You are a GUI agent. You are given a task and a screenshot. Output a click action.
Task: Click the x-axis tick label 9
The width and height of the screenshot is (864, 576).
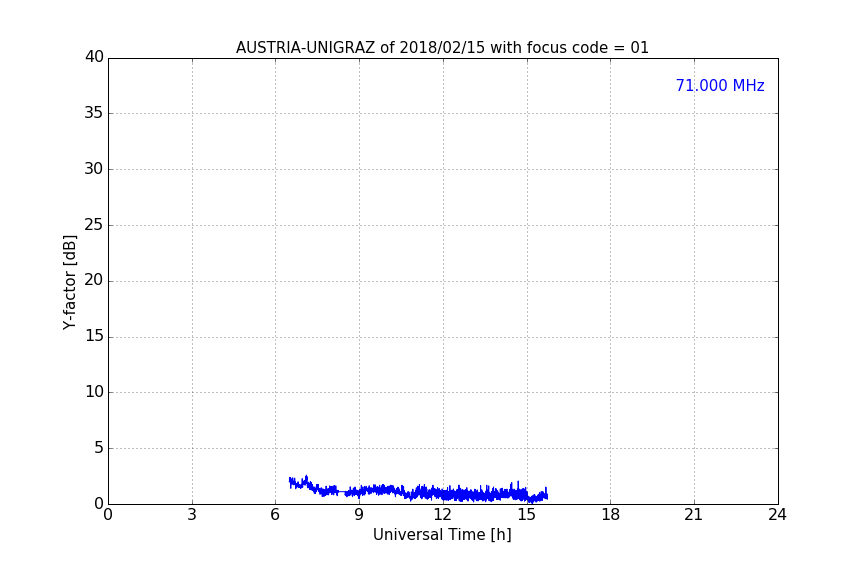point(359,515)
